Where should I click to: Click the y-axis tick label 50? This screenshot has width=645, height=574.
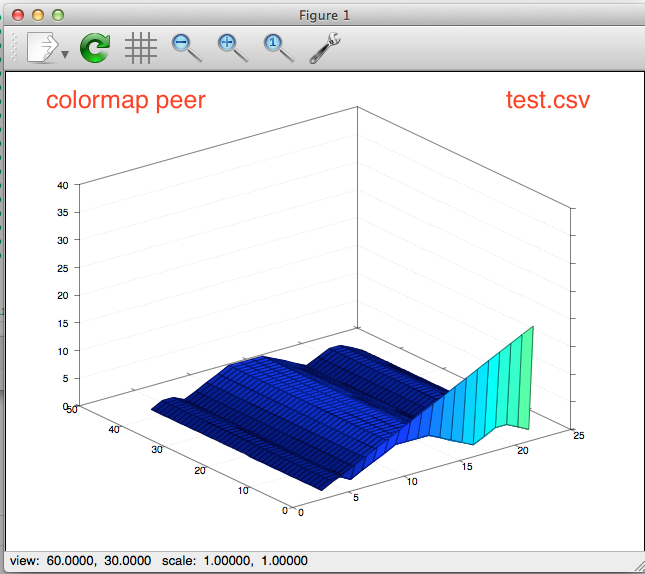coord(72,409)
